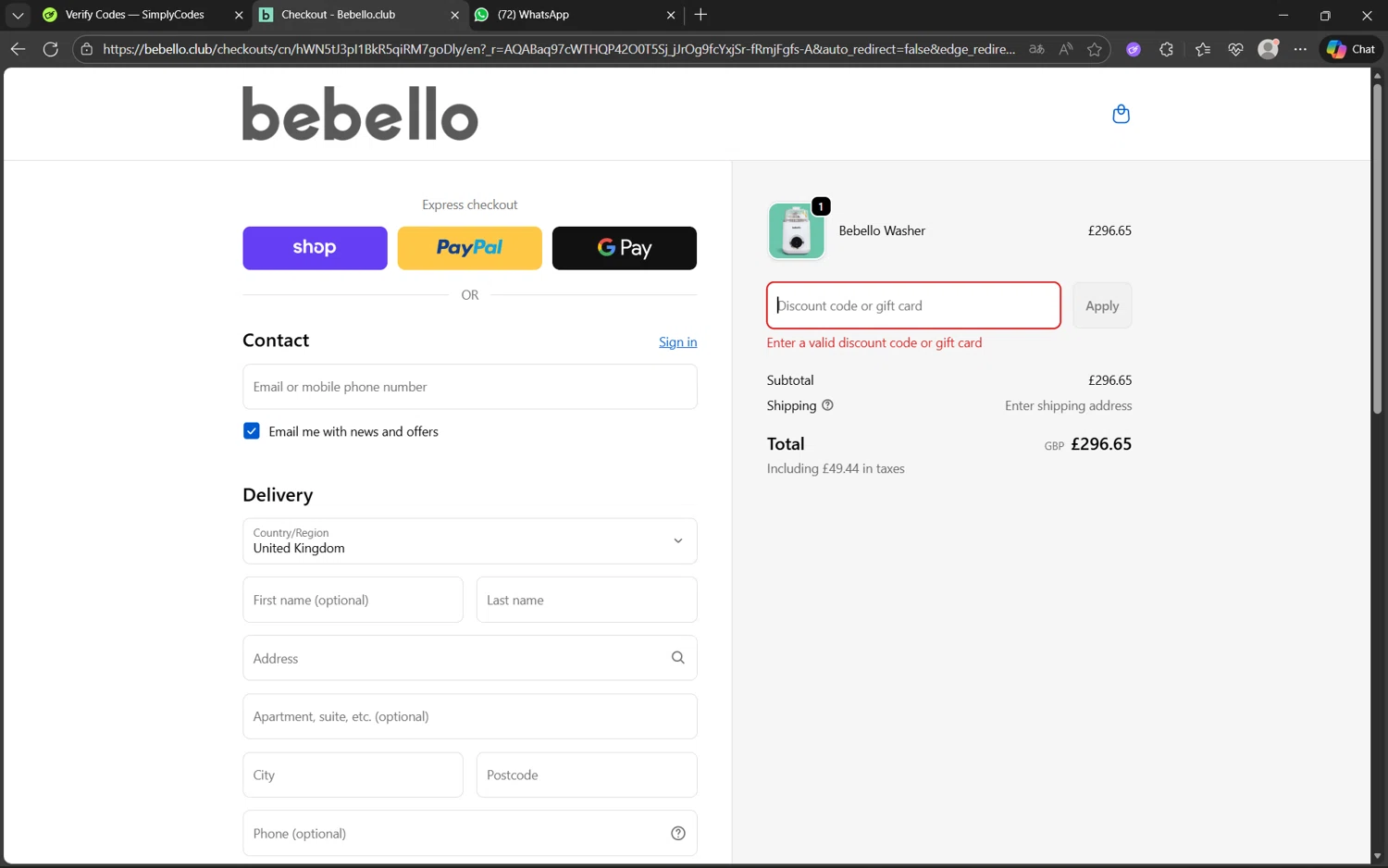Open the user profile avatar
Image resolution: width=1388 pixels, height=868 pixels.
coord(1269,49)
